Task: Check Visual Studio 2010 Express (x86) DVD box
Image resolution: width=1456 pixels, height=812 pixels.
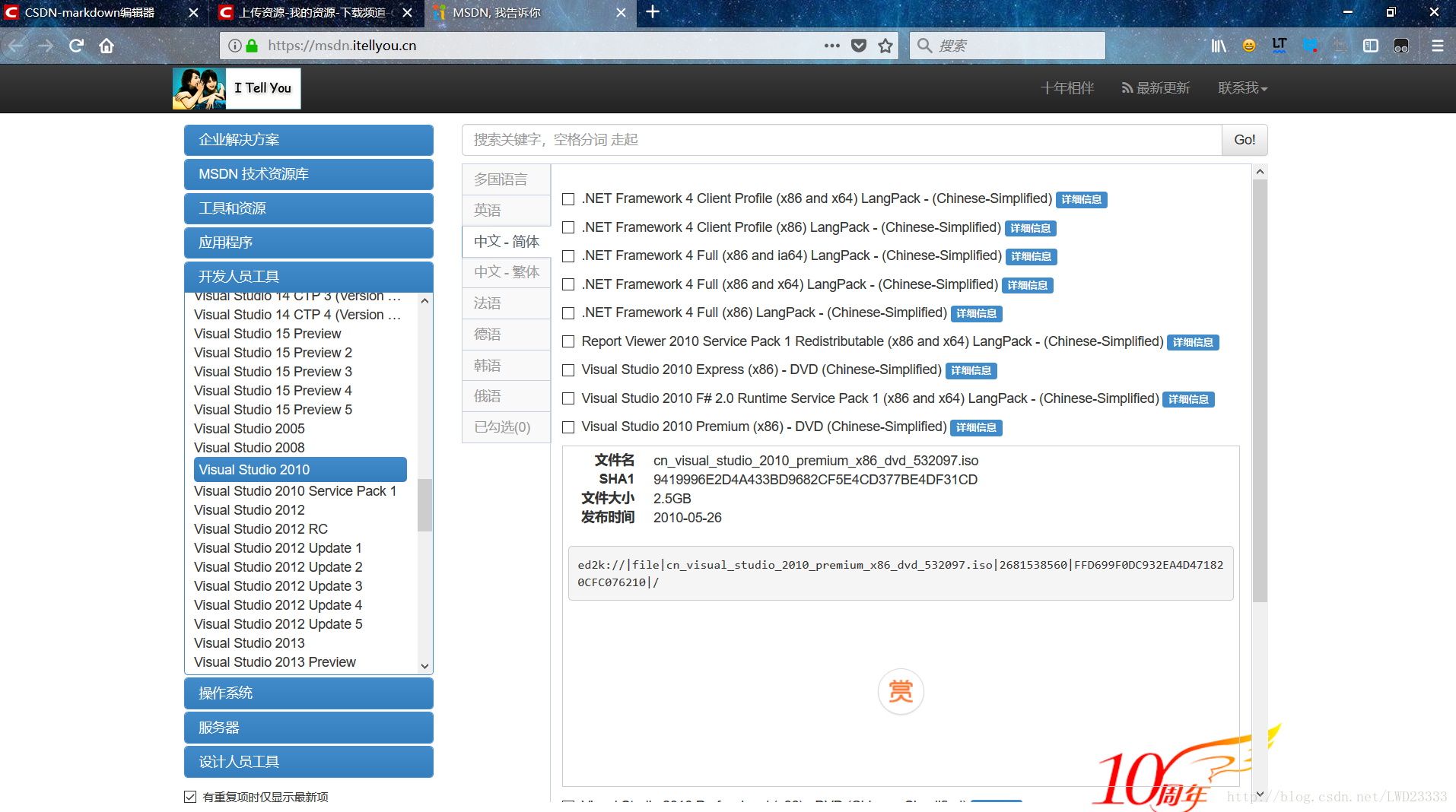Action: [568, 370]
